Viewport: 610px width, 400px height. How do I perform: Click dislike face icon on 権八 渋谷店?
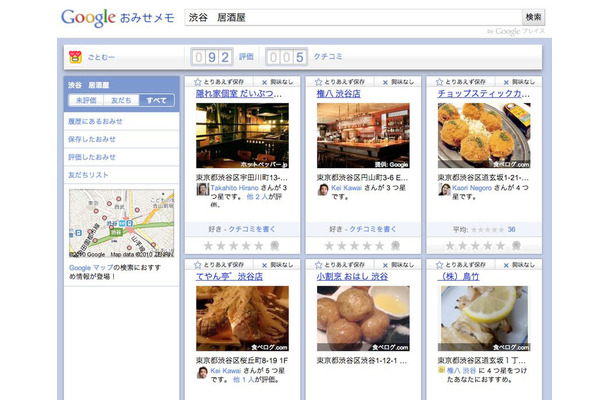coord(395,246)
